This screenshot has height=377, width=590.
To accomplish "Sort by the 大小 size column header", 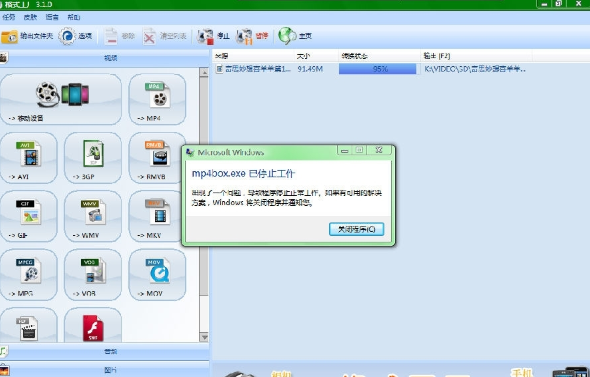I will click(x=316, y=56).
